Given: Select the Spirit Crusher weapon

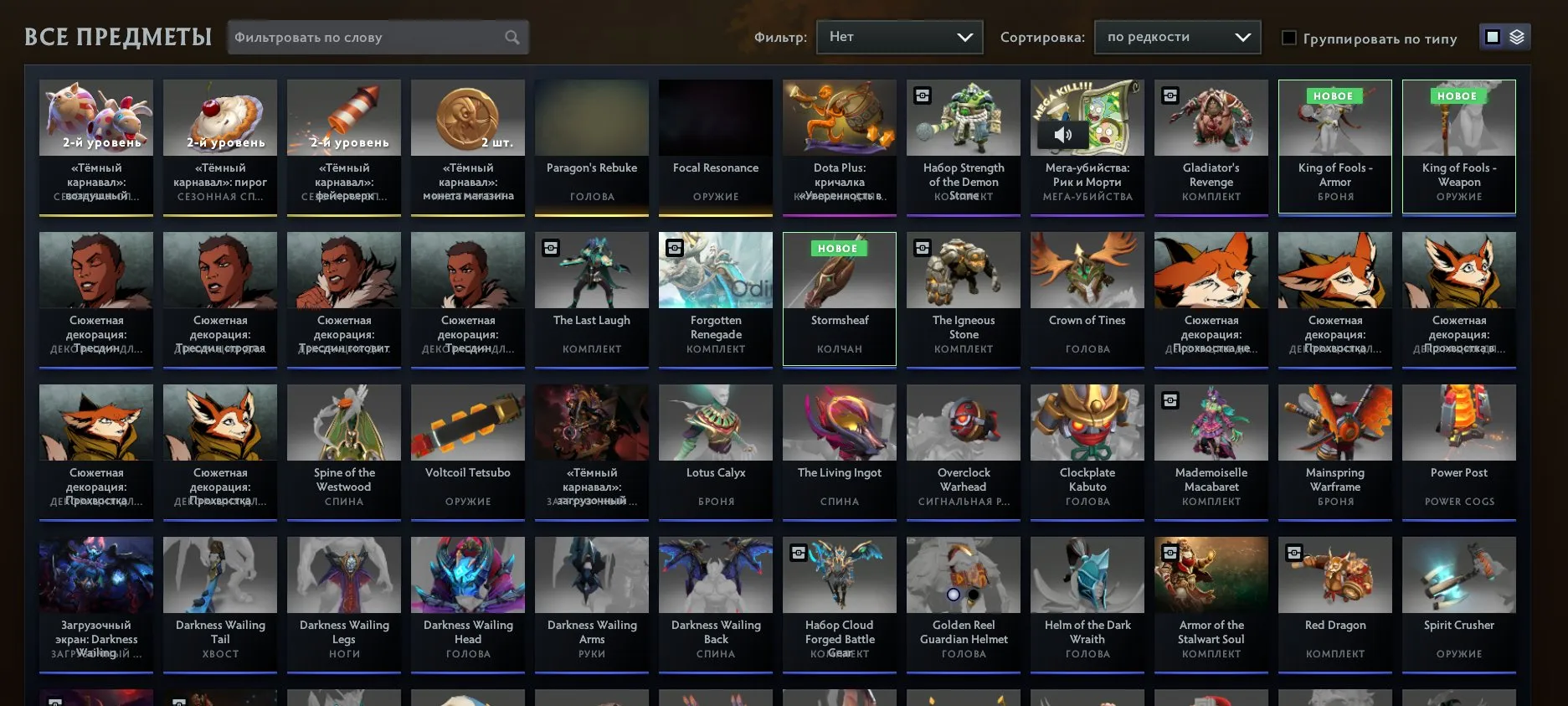Looking at the screenshot, I should pyautogui.click(x=1459, y=604).
